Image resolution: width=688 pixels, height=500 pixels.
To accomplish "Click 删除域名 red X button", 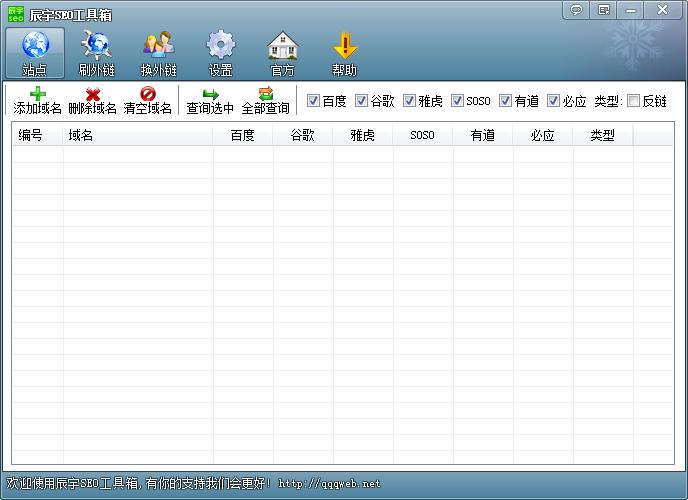I will (93, 101).
